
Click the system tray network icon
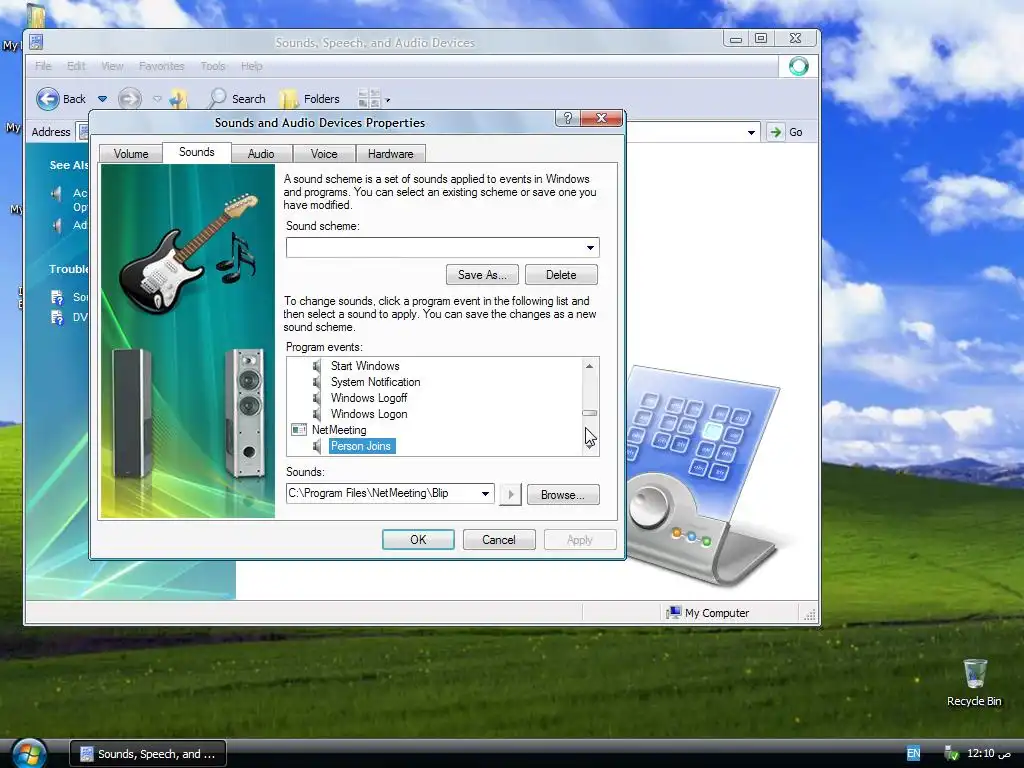(952, 754)
